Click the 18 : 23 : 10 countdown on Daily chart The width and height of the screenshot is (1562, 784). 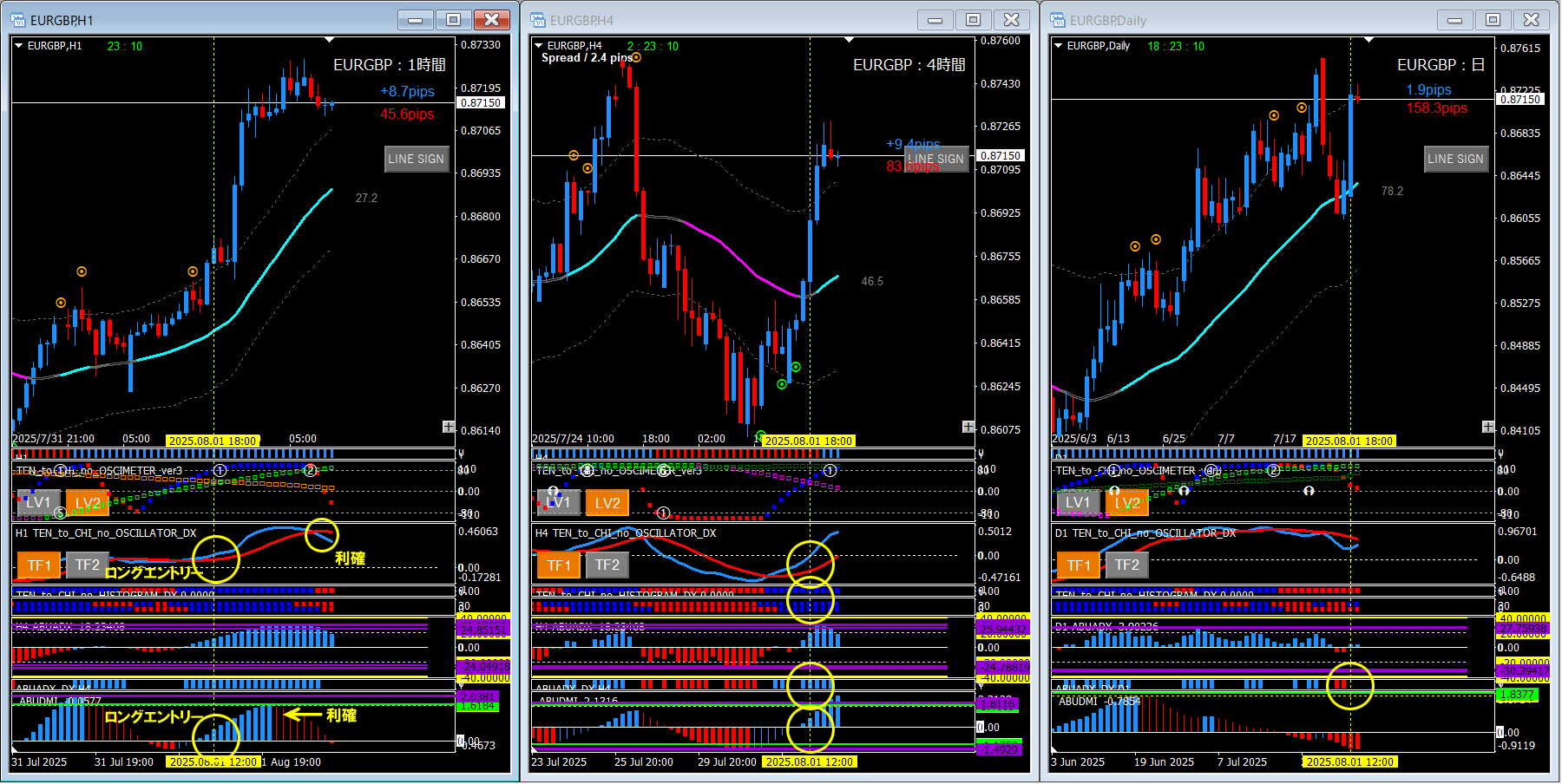(x=1176, y=46)
